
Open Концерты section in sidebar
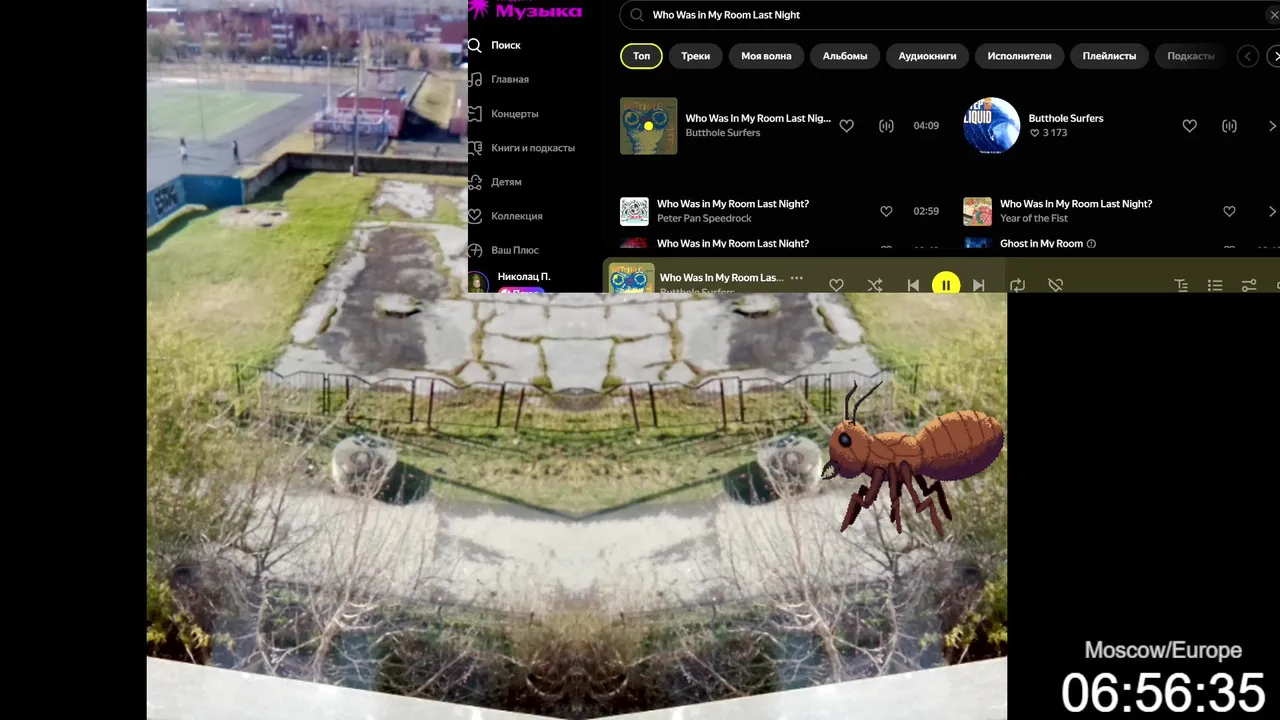coord(515,114)
